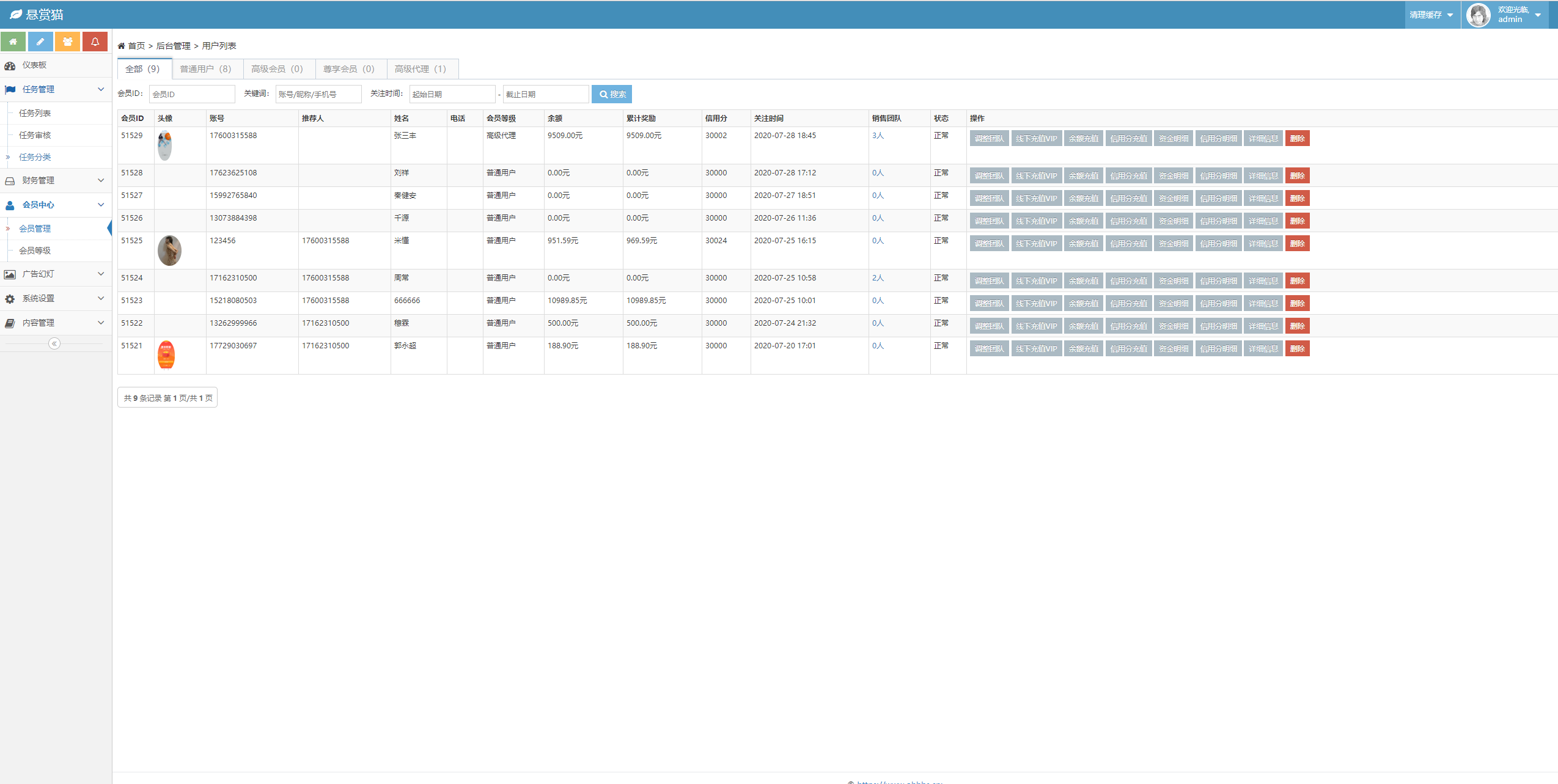Open 任务分类 in the sidebar

tap(35, 157)
